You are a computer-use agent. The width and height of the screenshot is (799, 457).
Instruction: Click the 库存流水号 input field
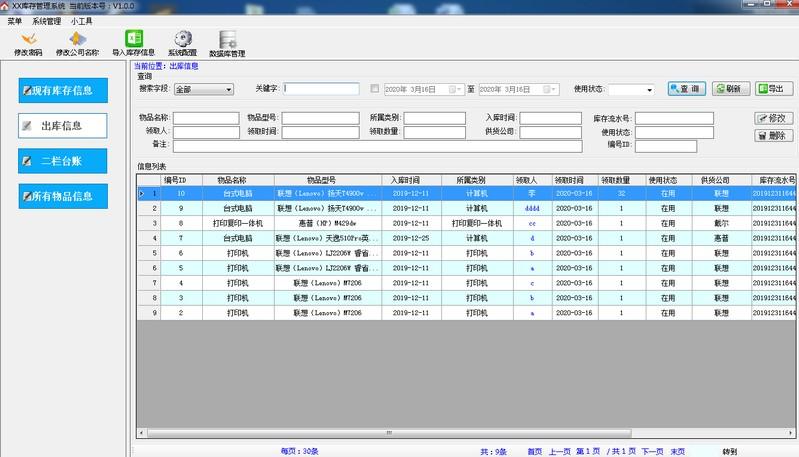pyautogui.click(x=675, y=118)
